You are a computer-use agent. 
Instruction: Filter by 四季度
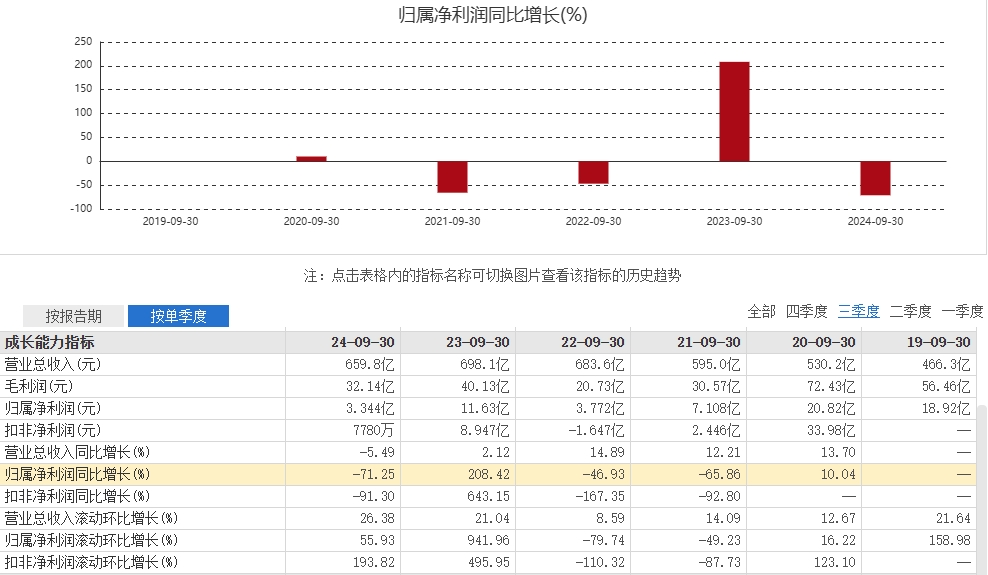point(806,311)
